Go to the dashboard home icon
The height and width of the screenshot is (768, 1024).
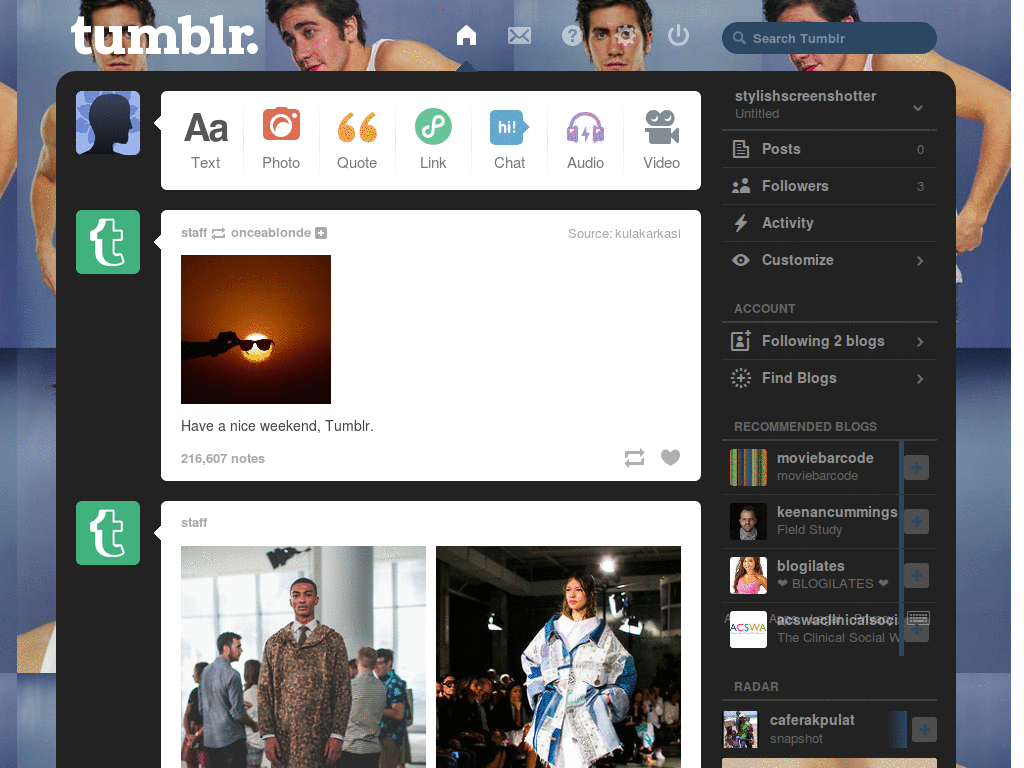click(466, 35)
